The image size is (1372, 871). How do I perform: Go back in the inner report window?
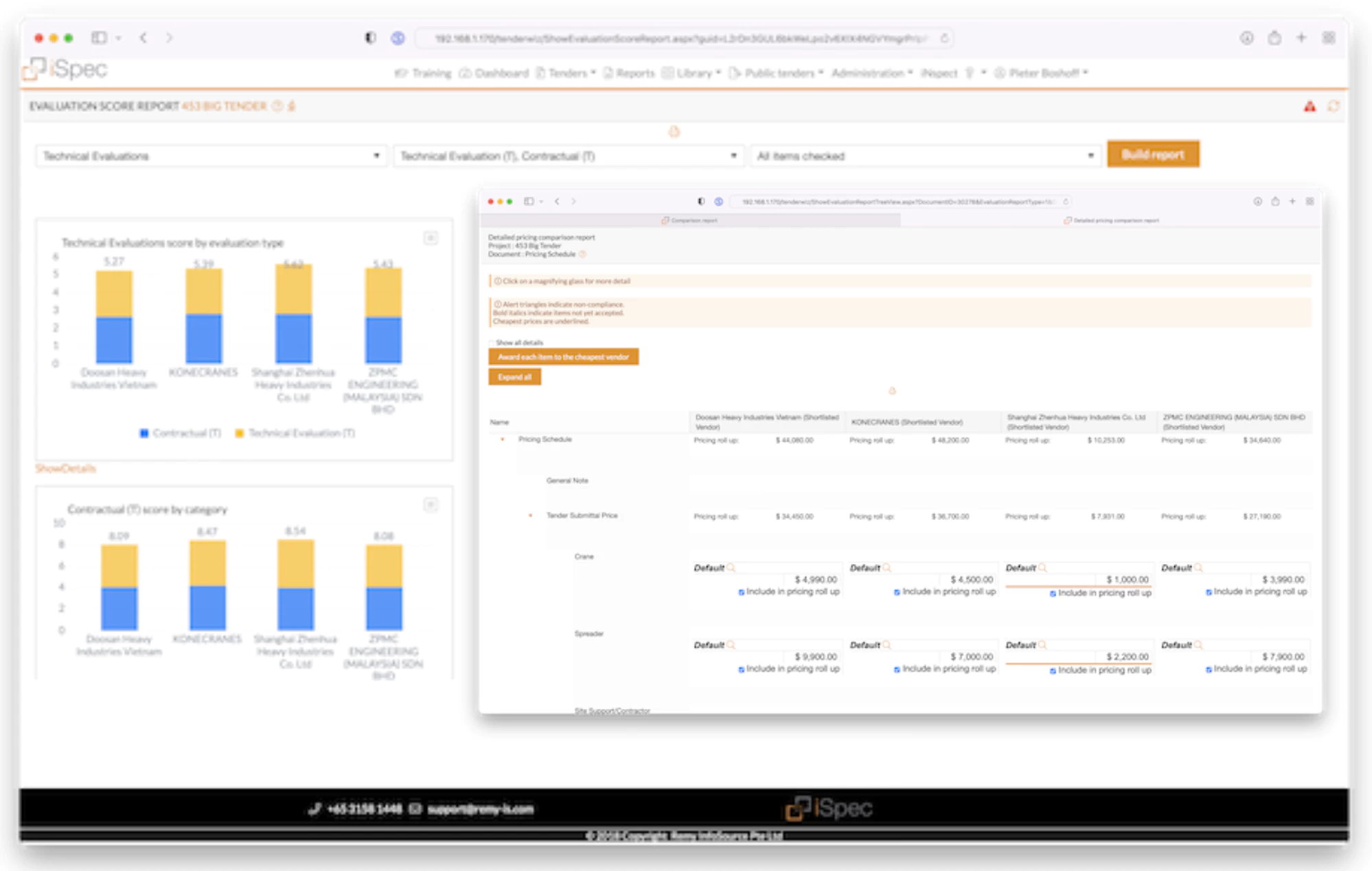(x=557, y=201)
